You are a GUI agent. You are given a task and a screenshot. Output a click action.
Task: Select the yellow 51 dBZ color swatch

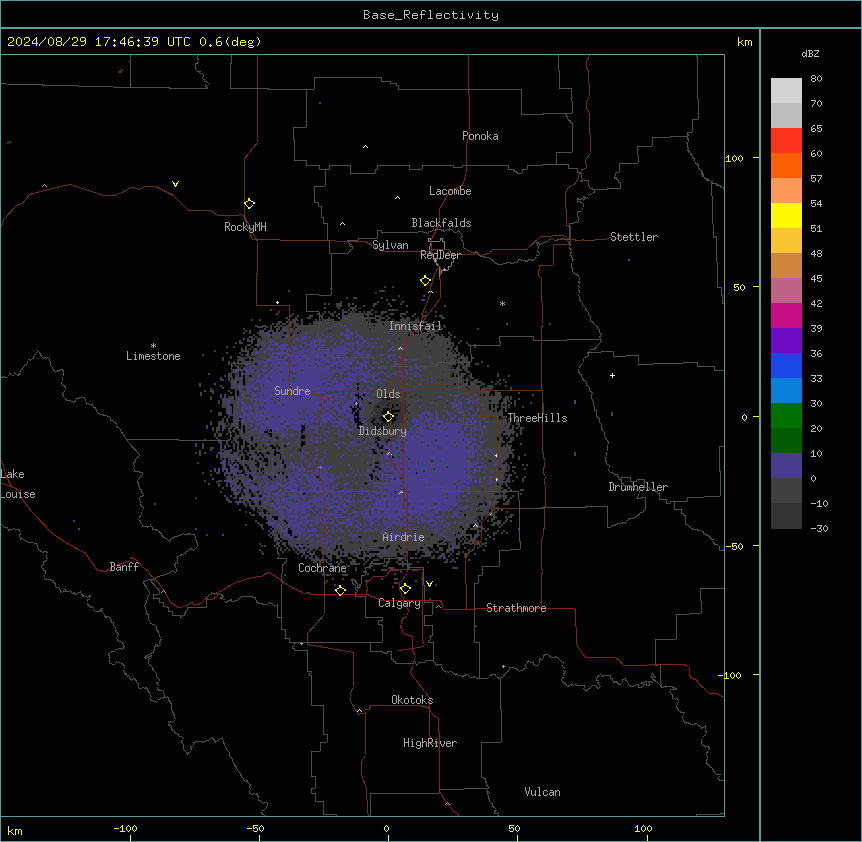(x=786, y=215)
